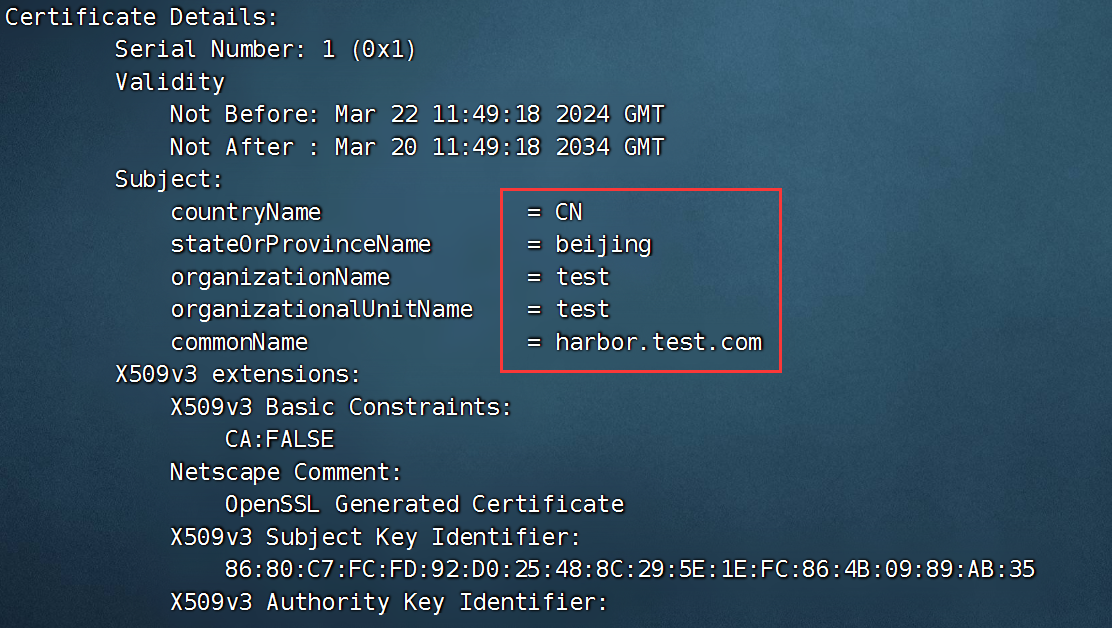Click the countryName field label
The image size is (1112, 628).
point(246,212)
